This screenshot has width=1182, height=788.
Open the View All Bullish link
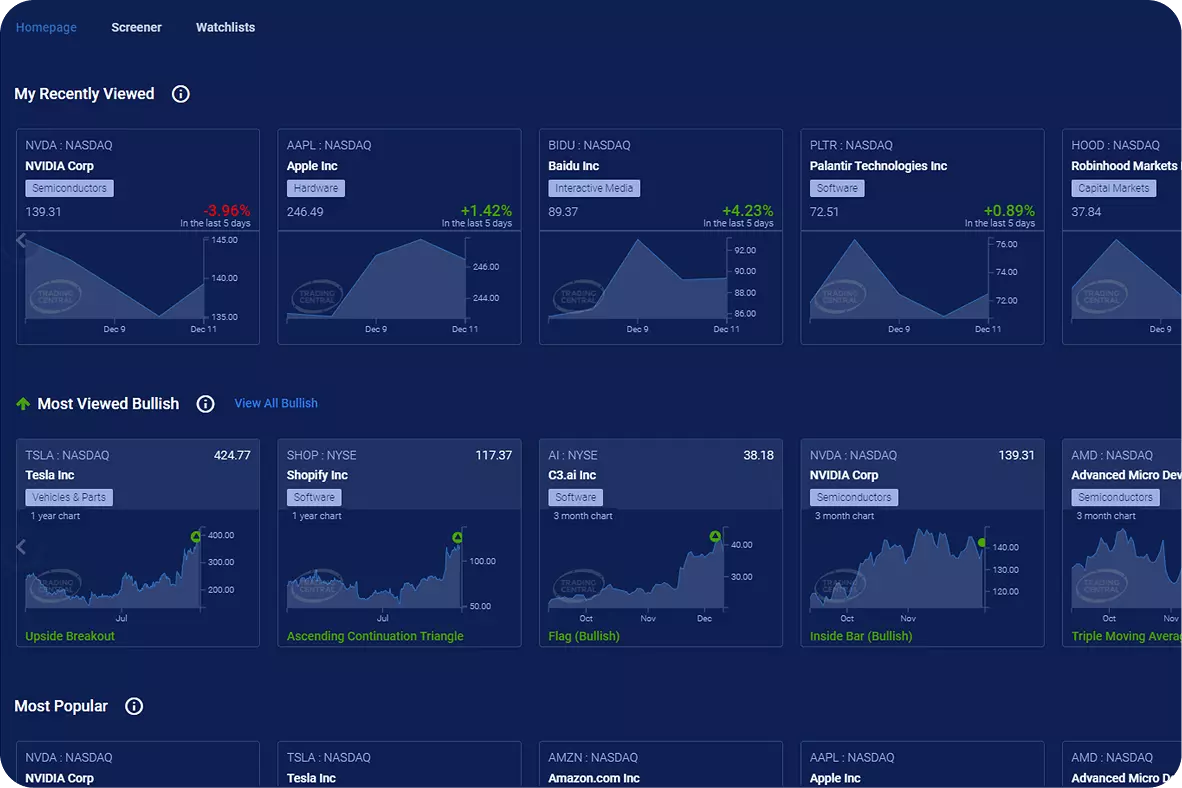(x=276, y=403)
